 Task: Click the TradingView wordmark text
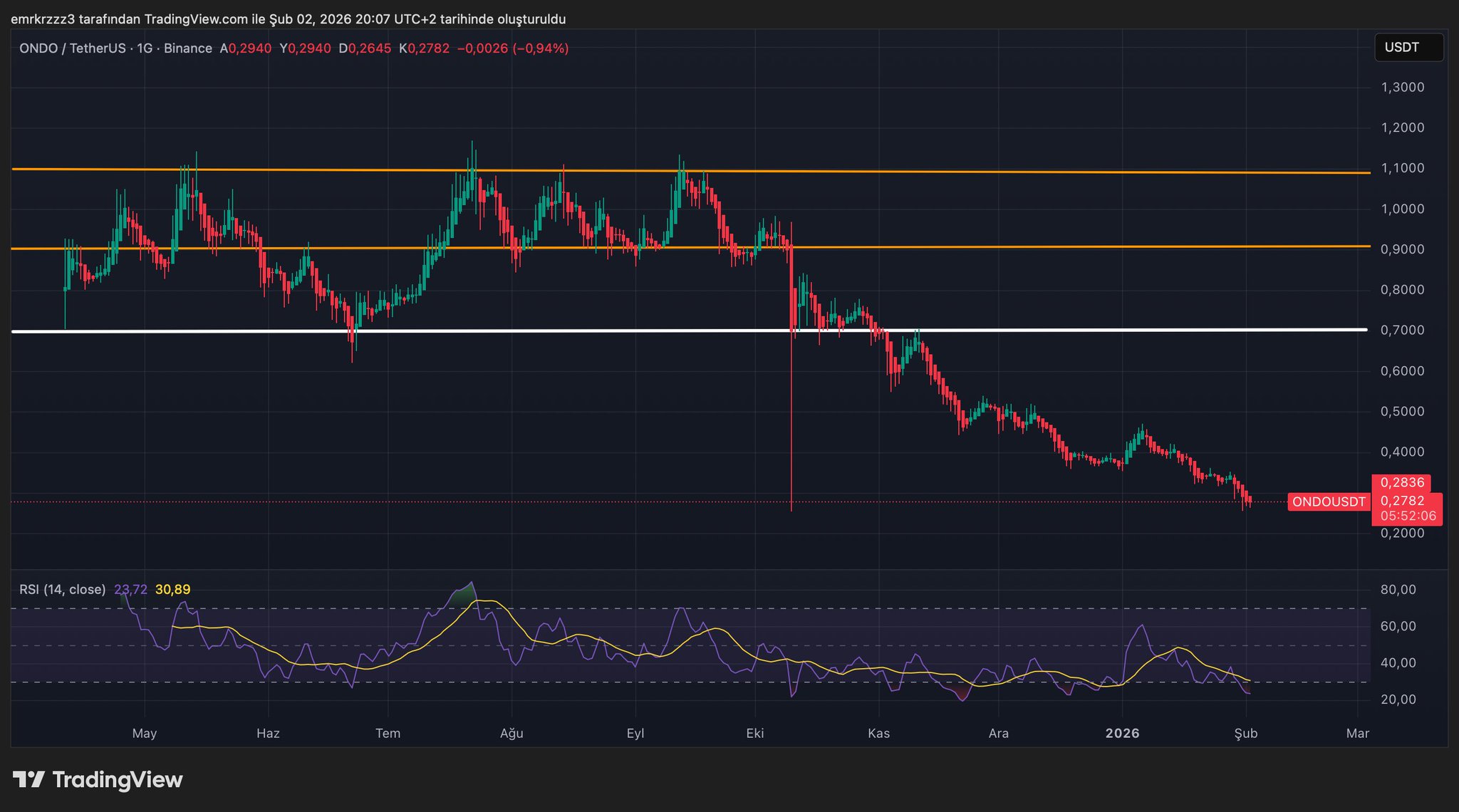[x=118, y=780]
